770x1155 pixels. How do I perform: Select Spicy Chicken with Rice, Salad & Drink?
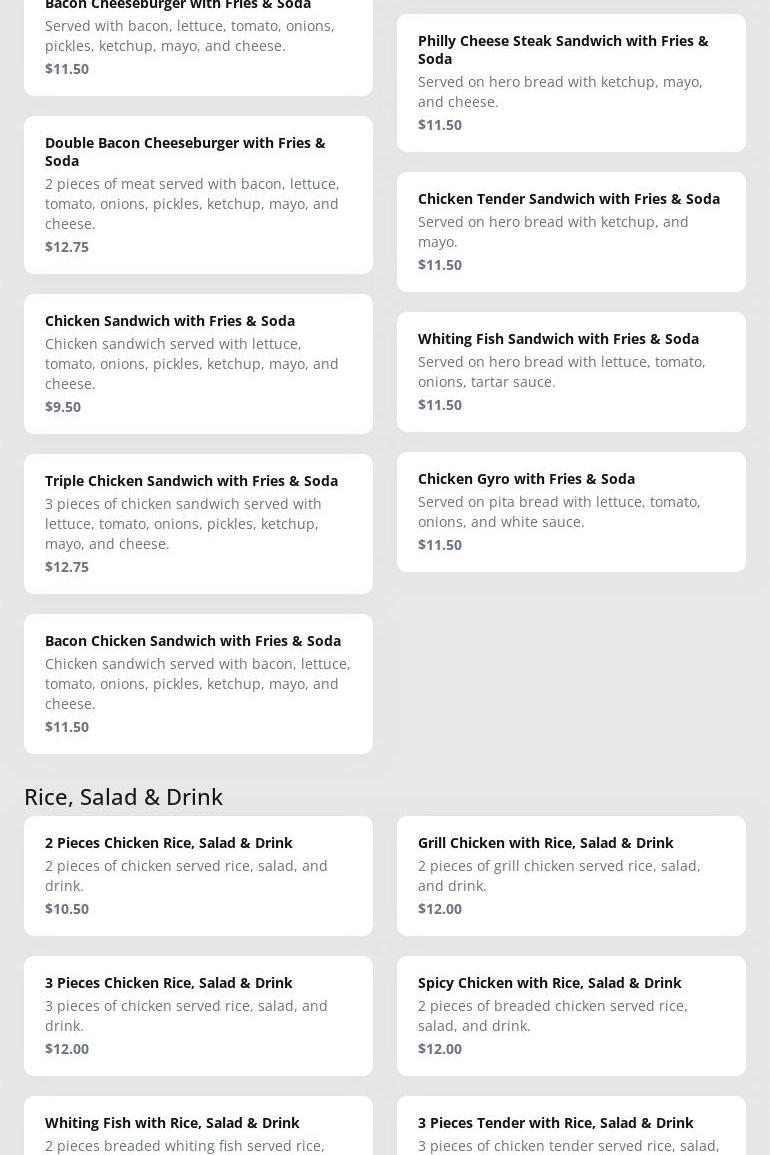click(571, 1016)
